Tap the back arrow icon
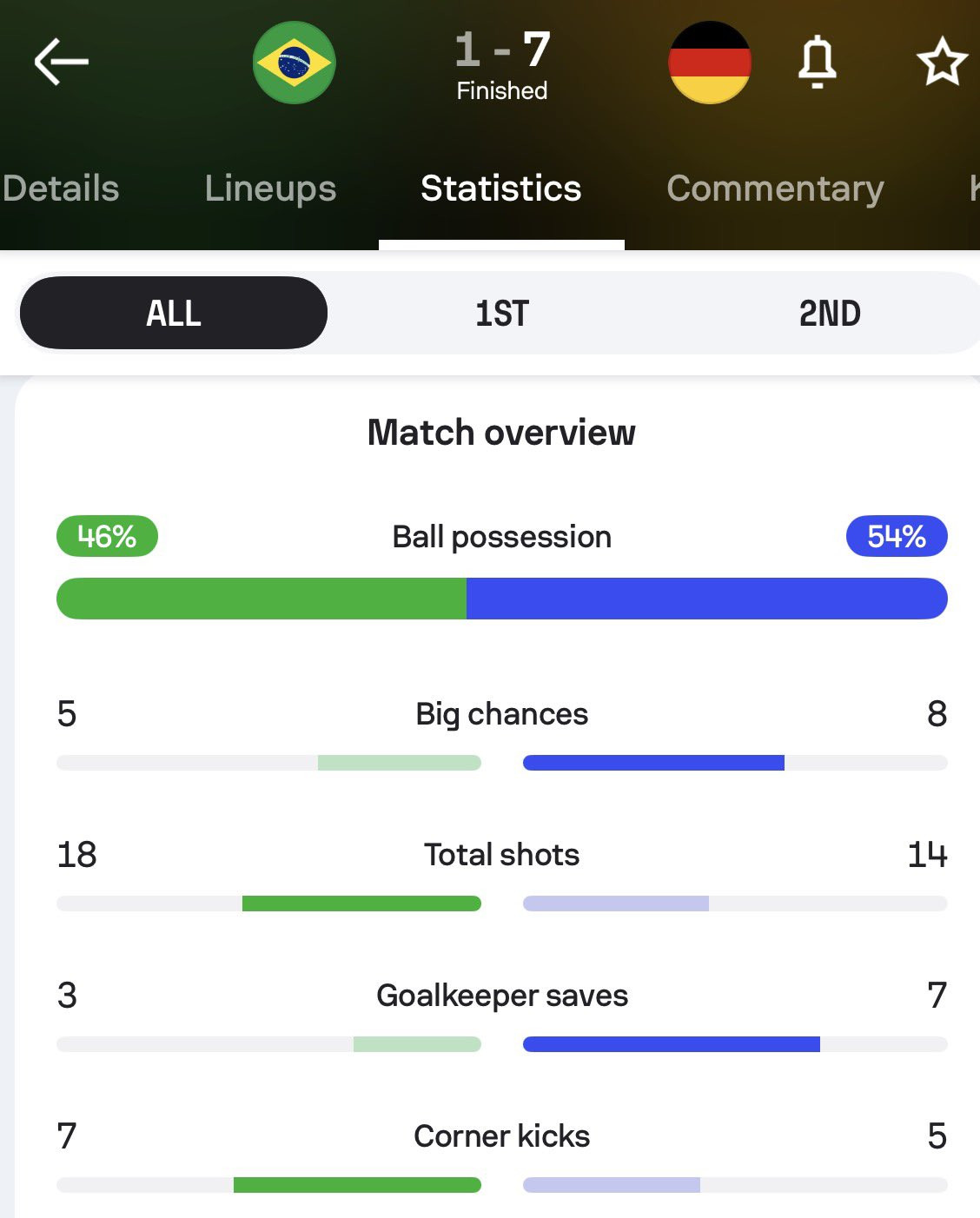 click(62, 62)
